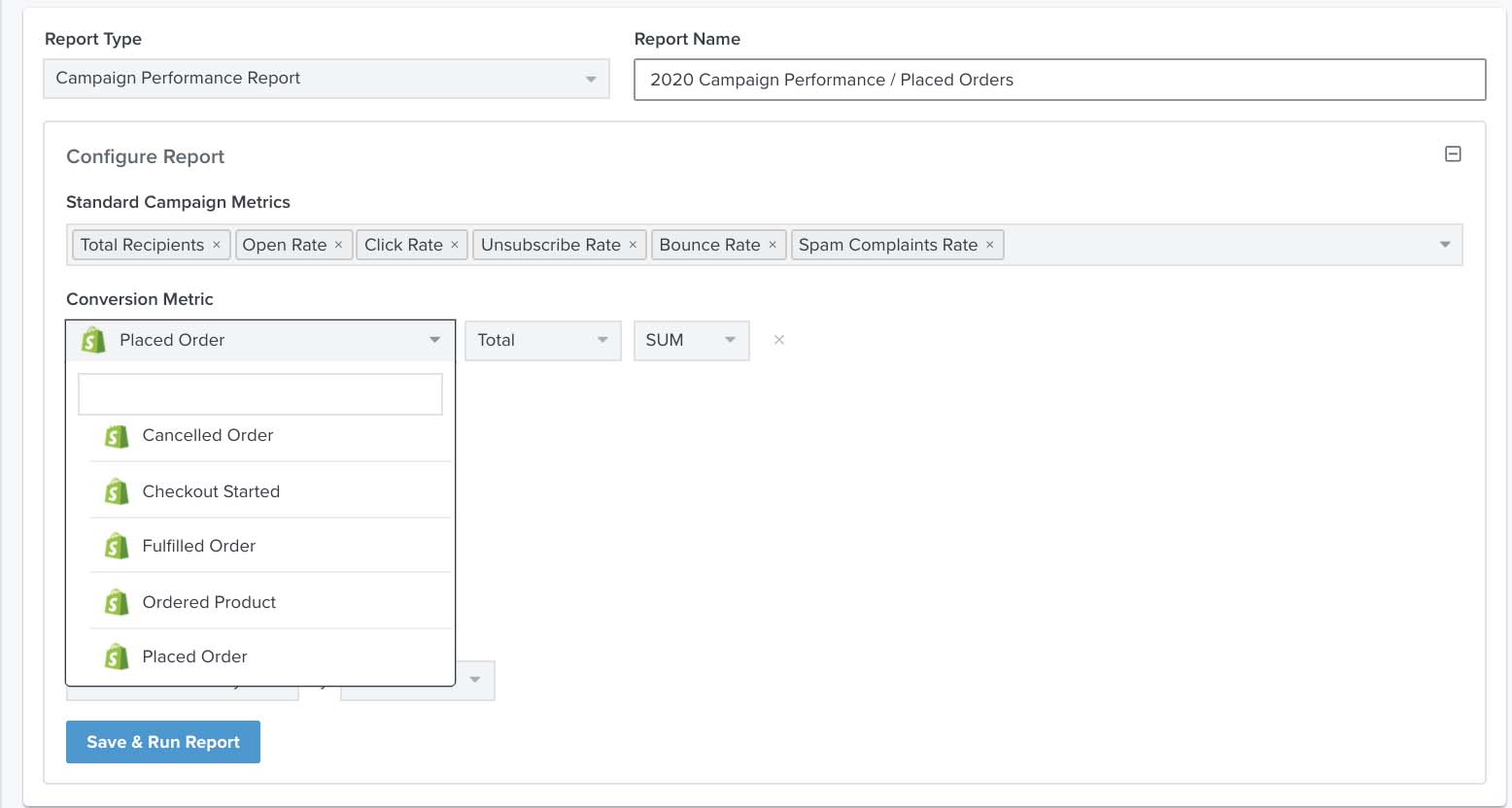Collapse Configure Report using the minus icon
Screen dimensions: 1512x808
(x=1454, y=153)
